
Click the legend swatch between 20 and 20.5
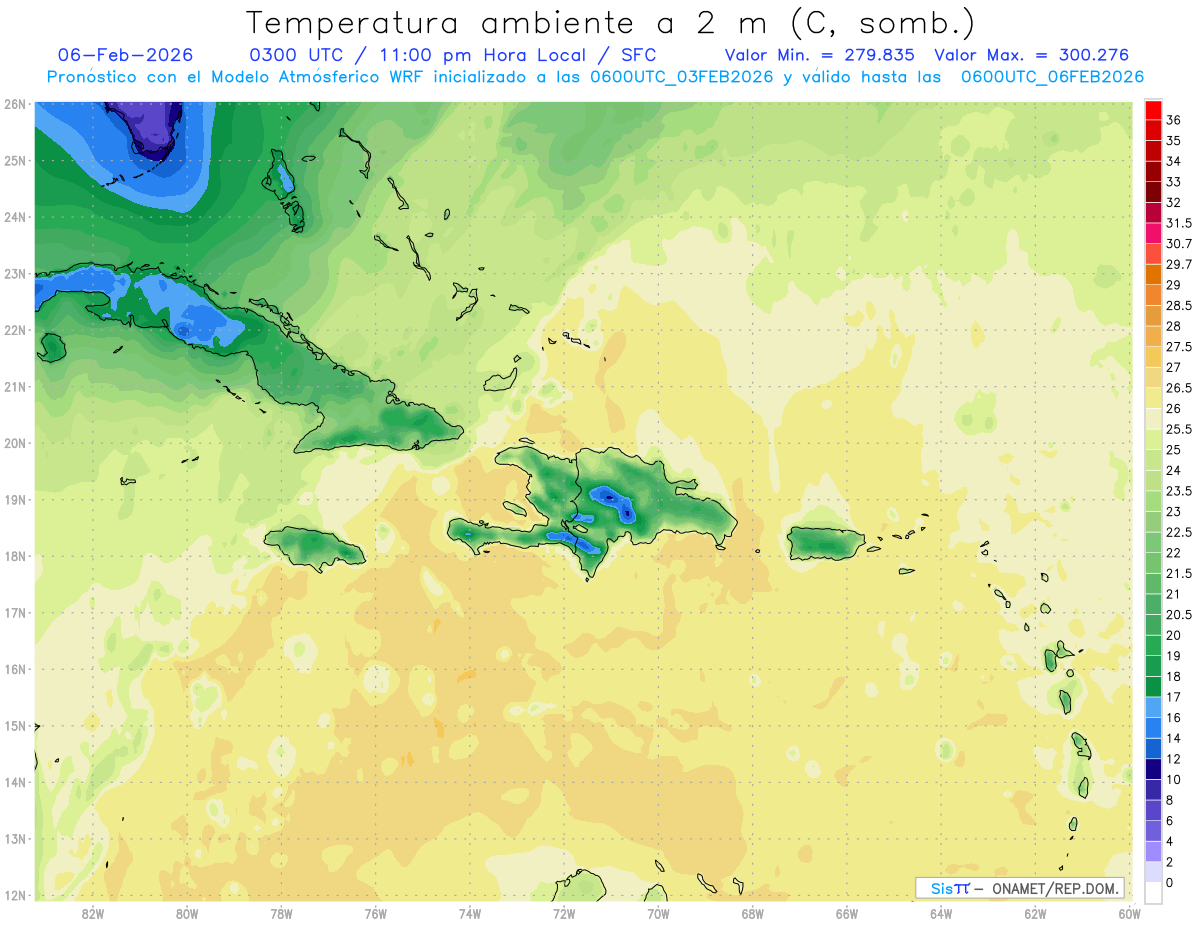[x=1153, y=625]
